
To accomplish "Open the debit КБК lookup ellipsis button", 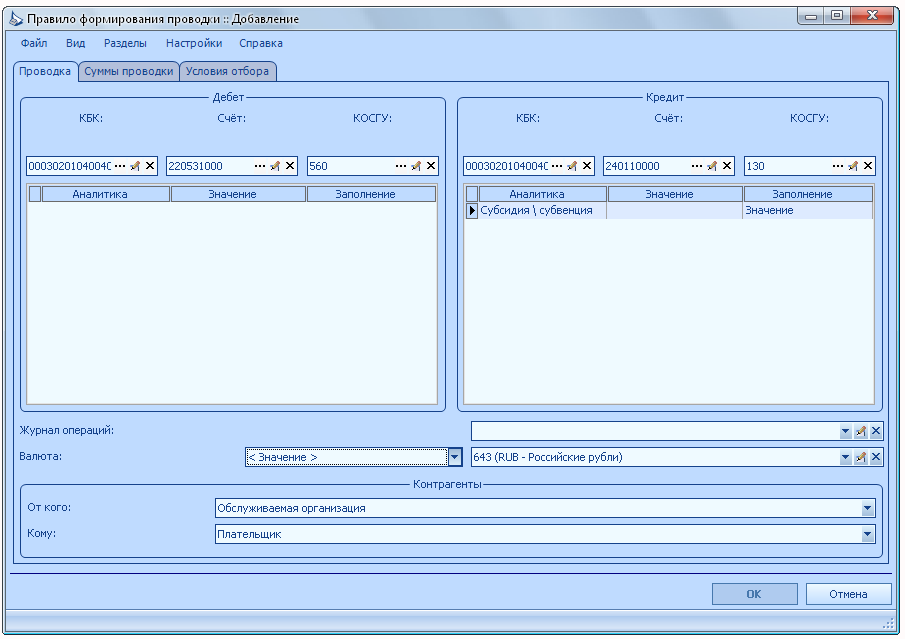I will [x=119, y=166].
